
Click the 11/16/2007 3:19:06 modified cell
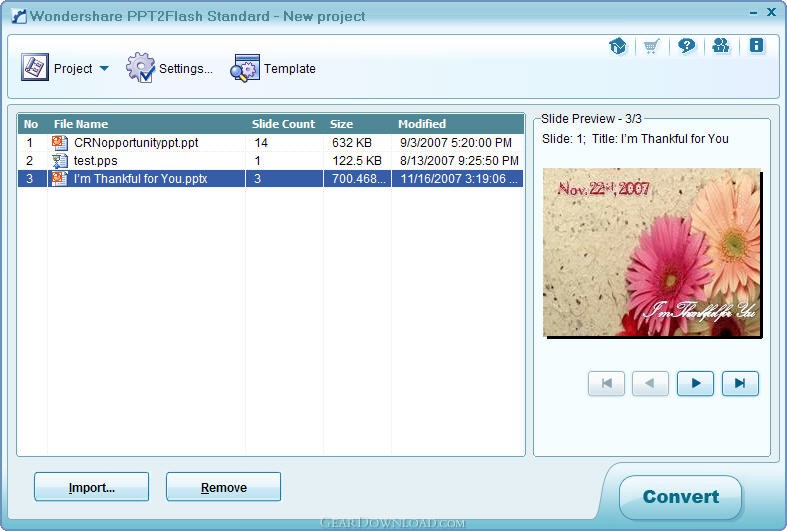tap(459, 179)
